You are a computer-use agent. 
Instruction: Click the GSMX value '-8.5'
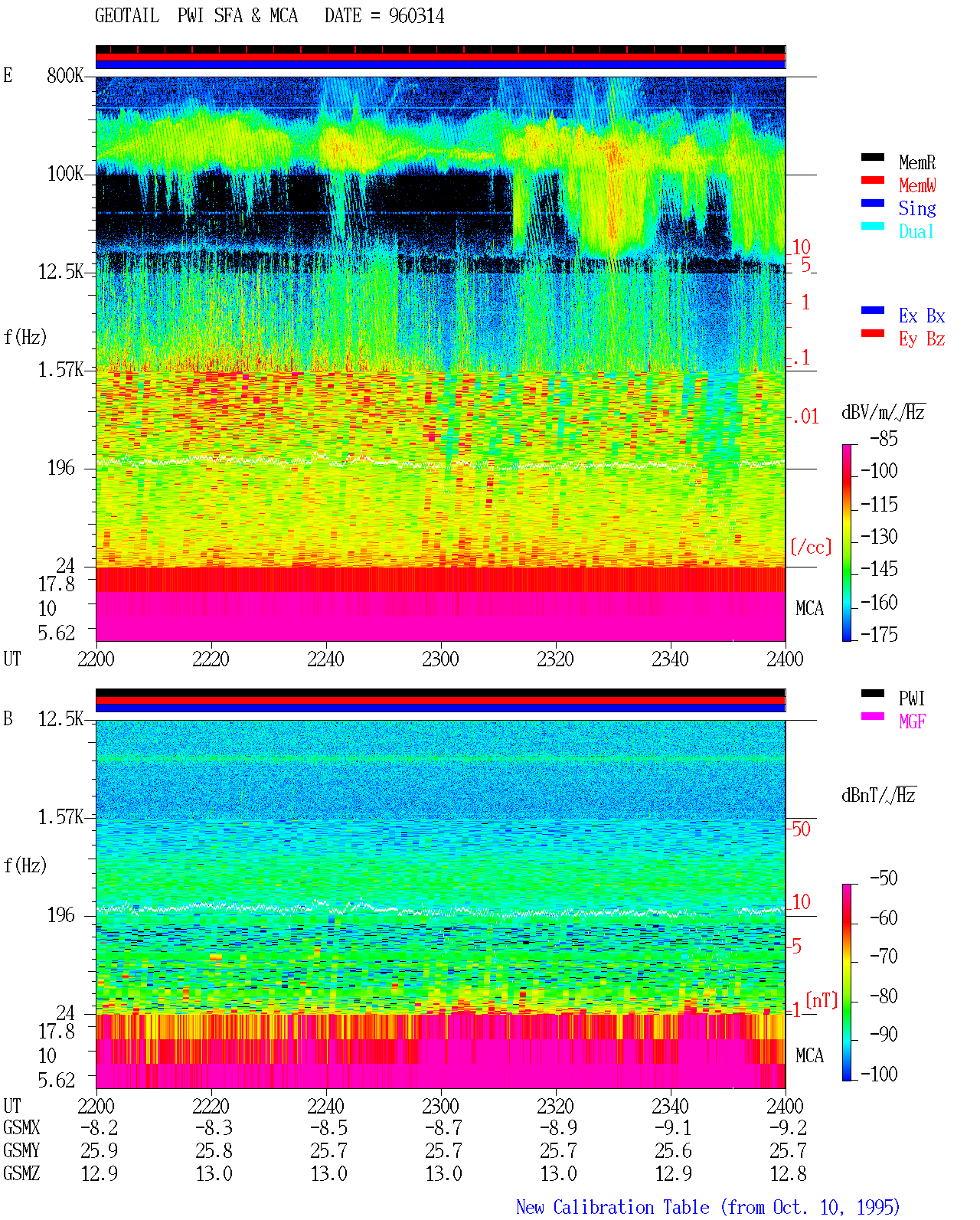pyautogui.click(x=329, y=1128)
